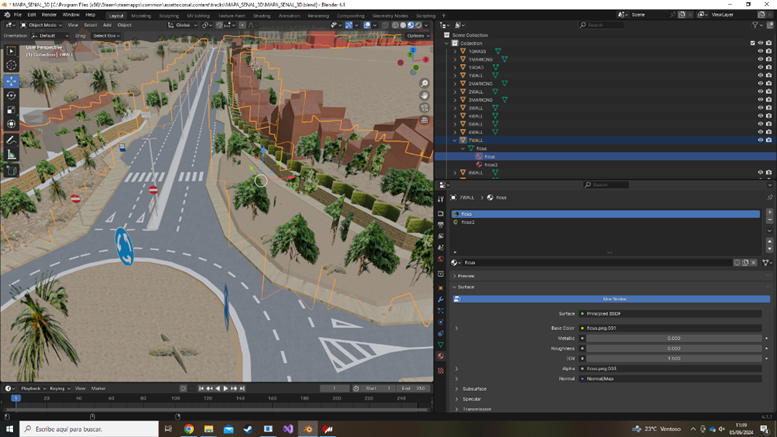Open the Tool properties tab

click(441, 199)
